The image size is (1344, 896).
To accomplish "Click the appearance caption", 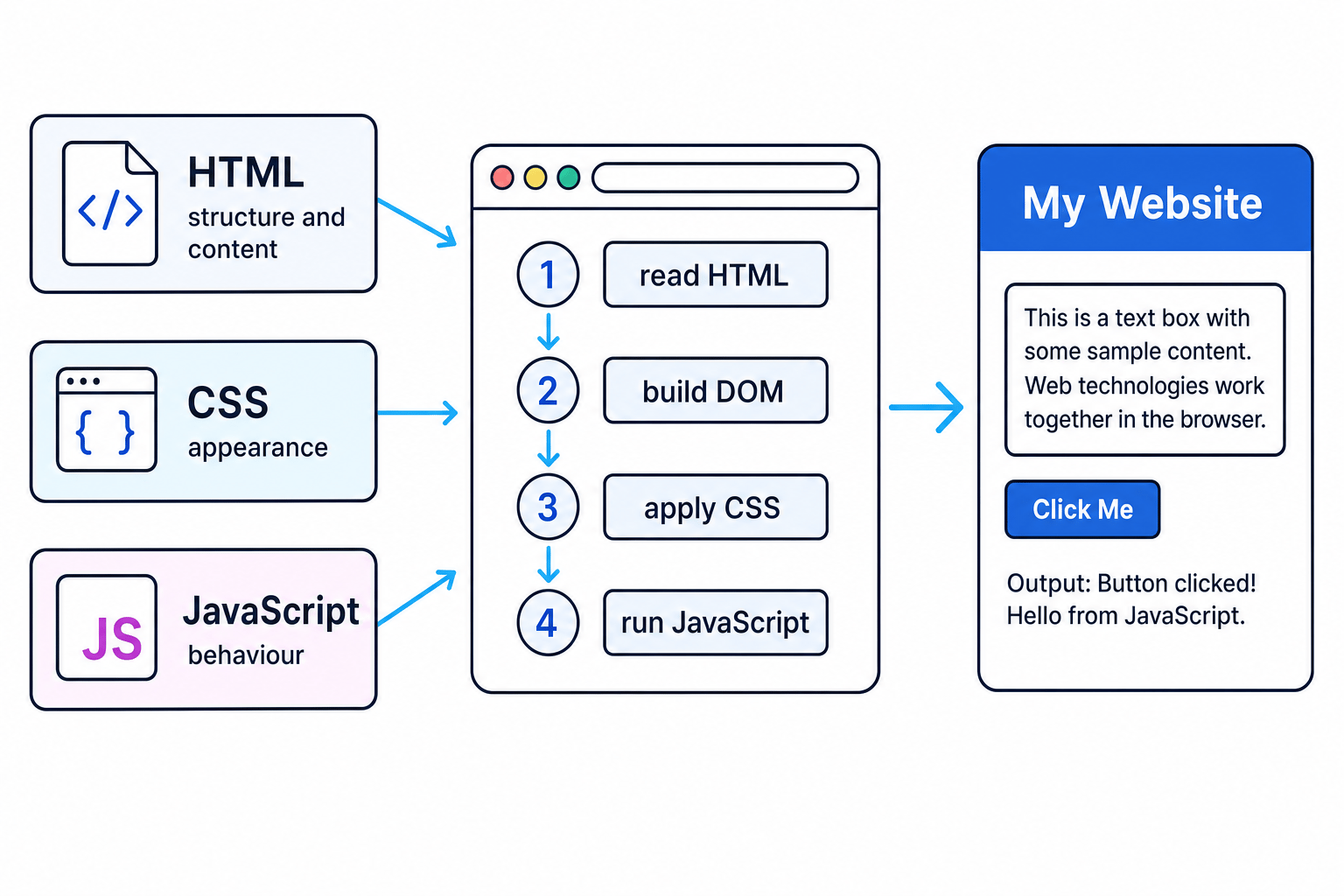I will (257, 448).
